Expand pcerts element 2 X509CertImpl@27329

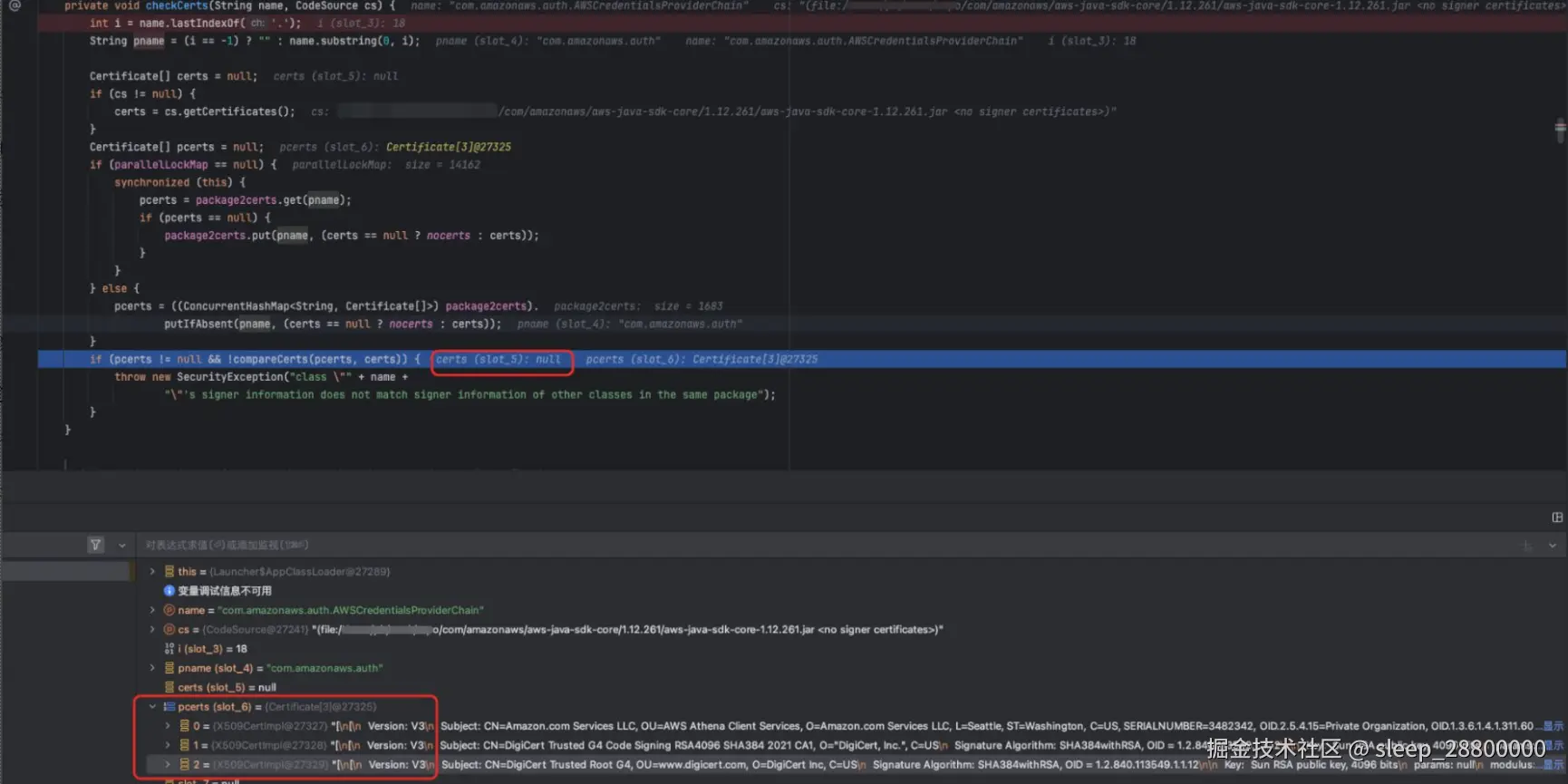coord(168,765)
